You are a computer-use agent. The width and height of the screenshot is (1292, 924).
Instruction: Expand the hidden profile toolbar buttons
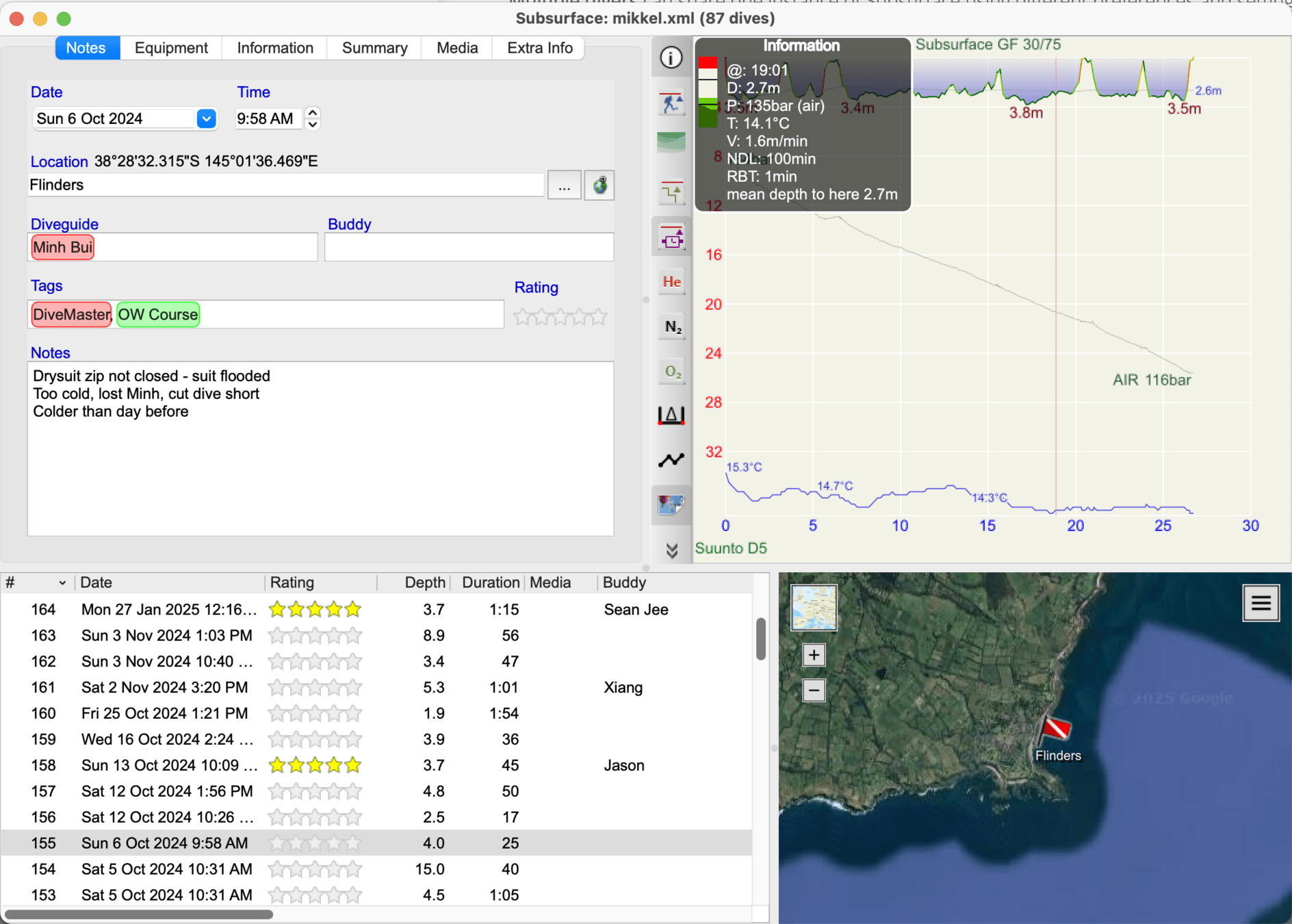[671, 550]
